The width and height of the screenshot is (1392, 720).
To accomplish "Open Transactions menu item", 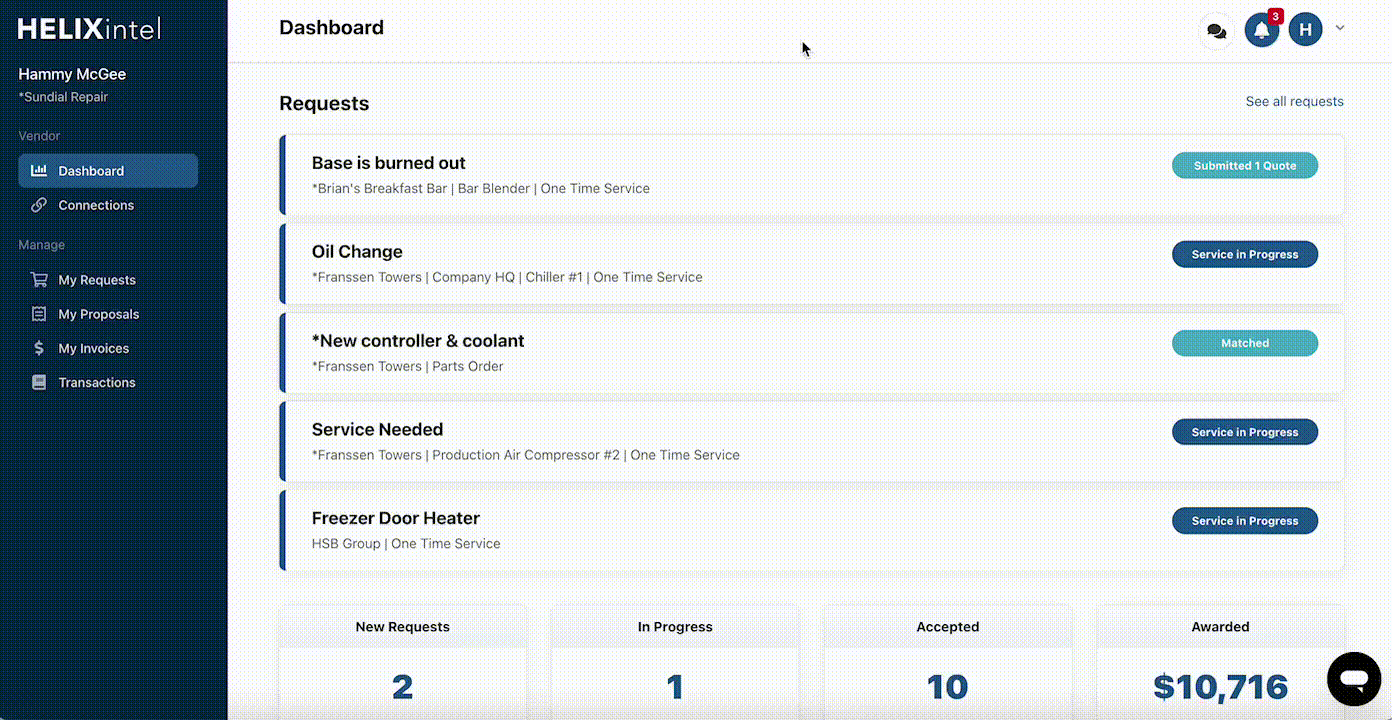I will [97, 382].
